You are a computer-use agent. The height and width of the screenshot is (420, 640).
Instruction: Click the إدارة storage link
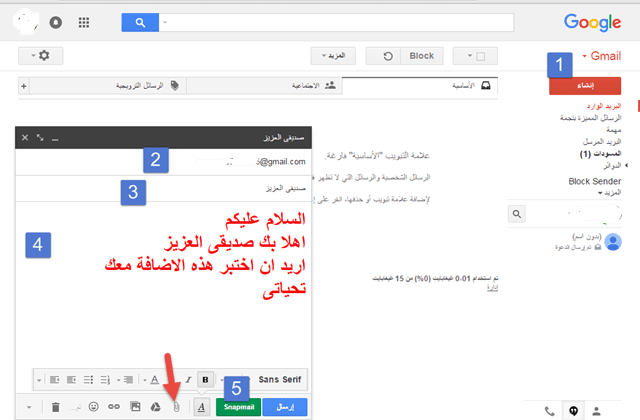pos(493,288)
